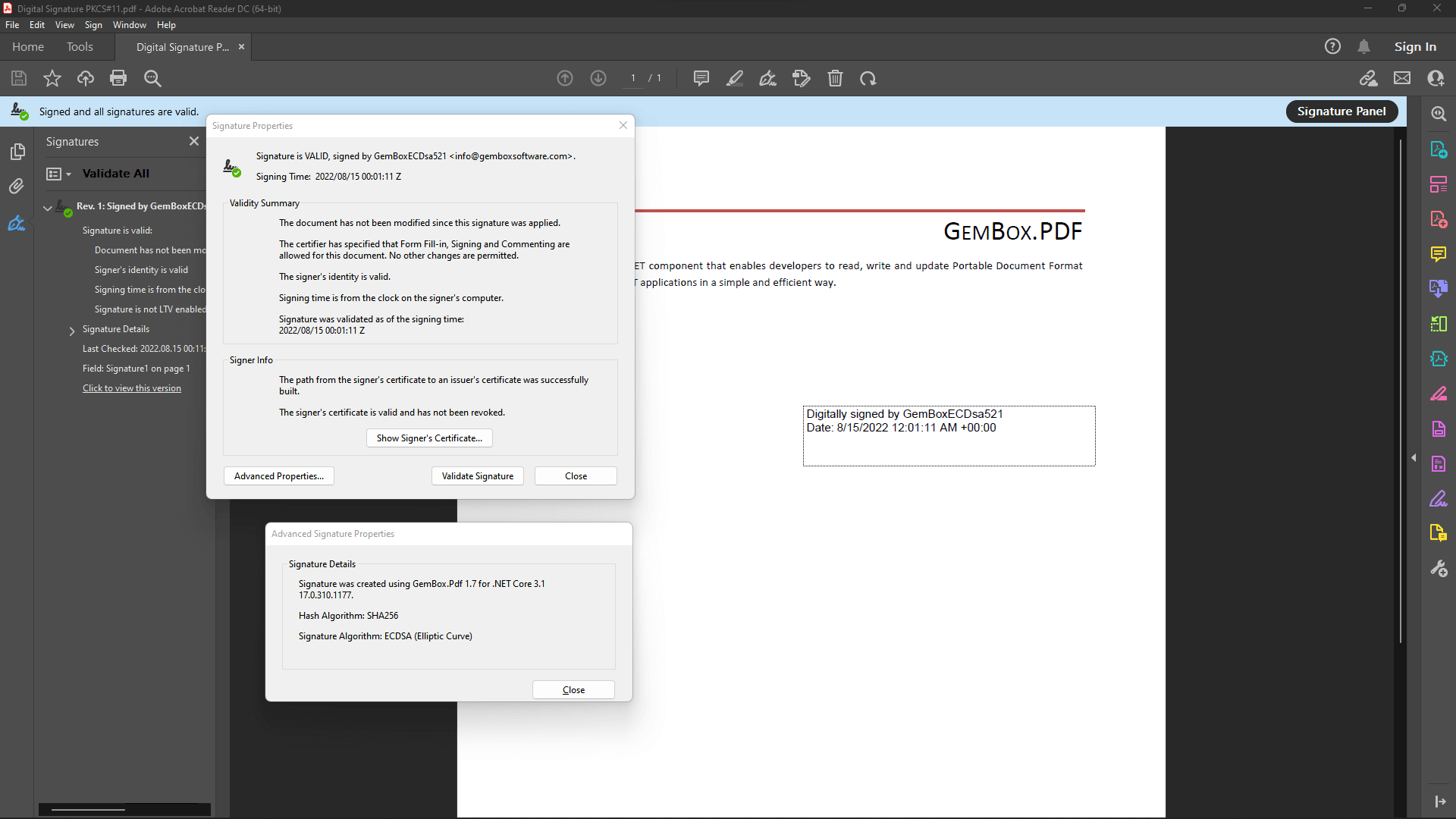Expand the Rev. 1 signature tree item
This screenshot has height=819, width=1456.
tap(47, 206)
